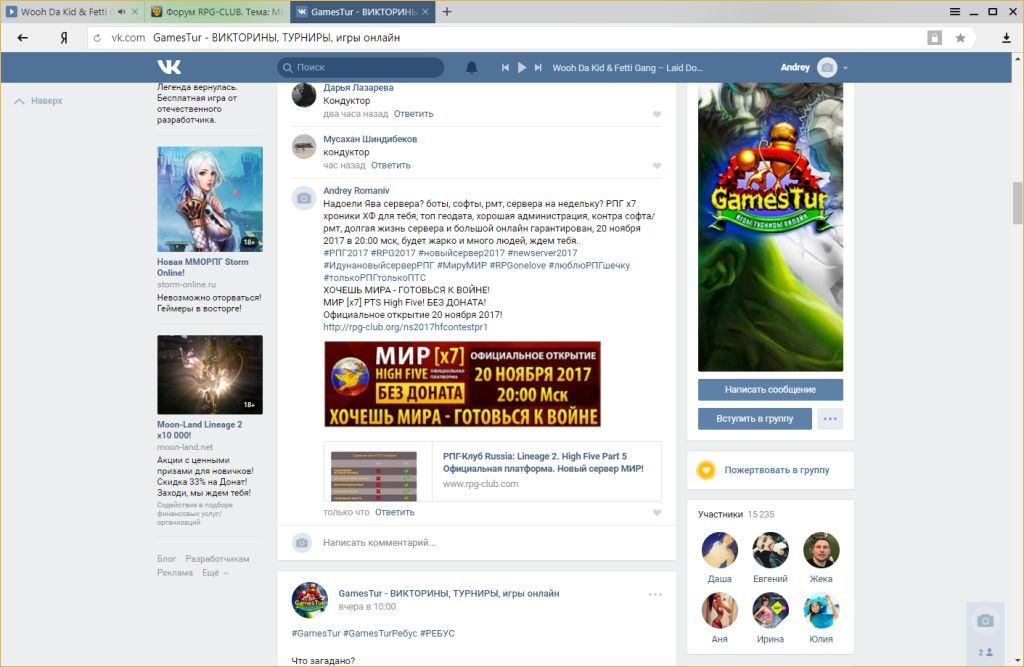Open rpg-club.org contest link
The height and width of the screenshot is (667, 1024).
point(405,327)
